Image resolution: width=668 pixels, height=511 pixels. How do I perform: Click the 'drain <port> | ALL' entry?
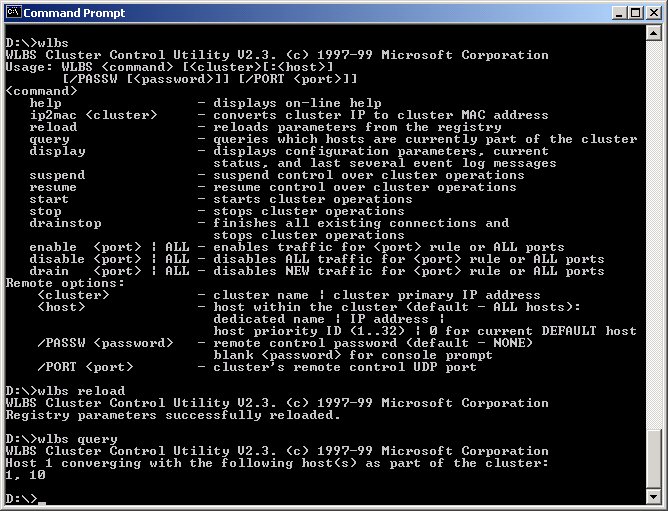coord(109,271)
